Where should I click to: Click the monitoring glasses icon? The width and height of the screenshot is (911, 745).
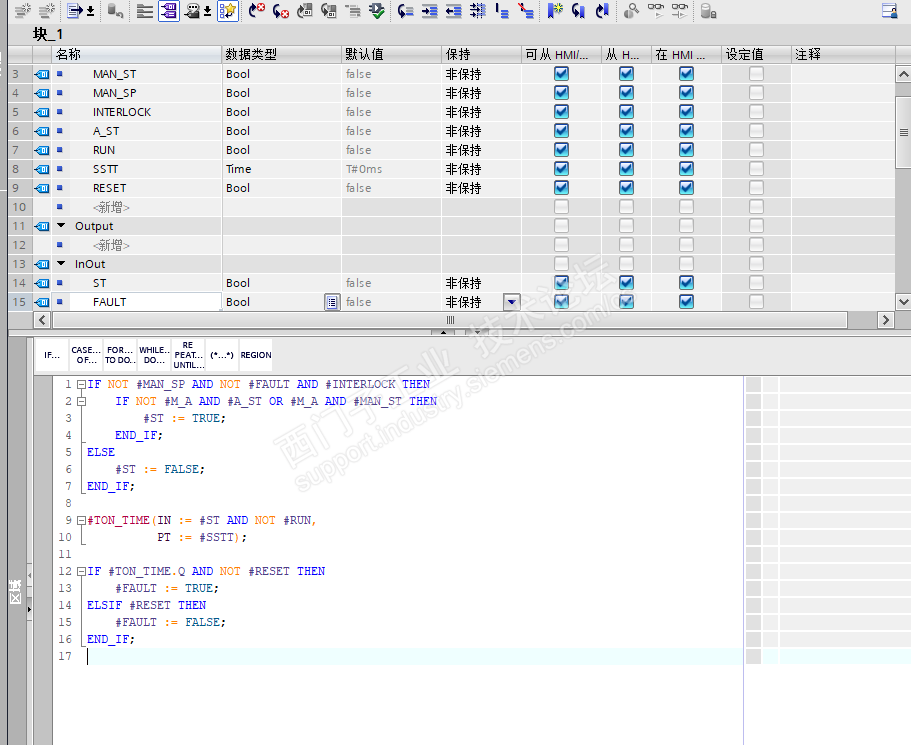[656, 11]
